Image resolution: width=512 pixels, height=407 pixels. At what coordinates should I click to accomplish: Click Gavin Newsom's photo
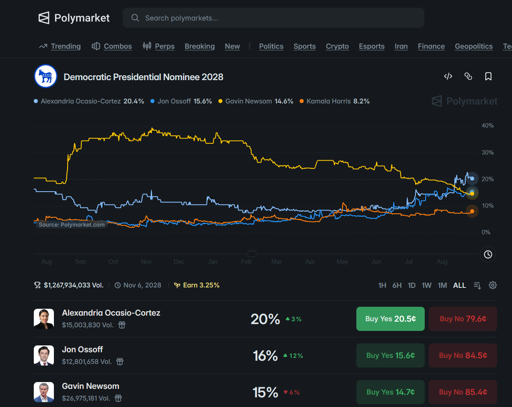(x=44, y=392)
